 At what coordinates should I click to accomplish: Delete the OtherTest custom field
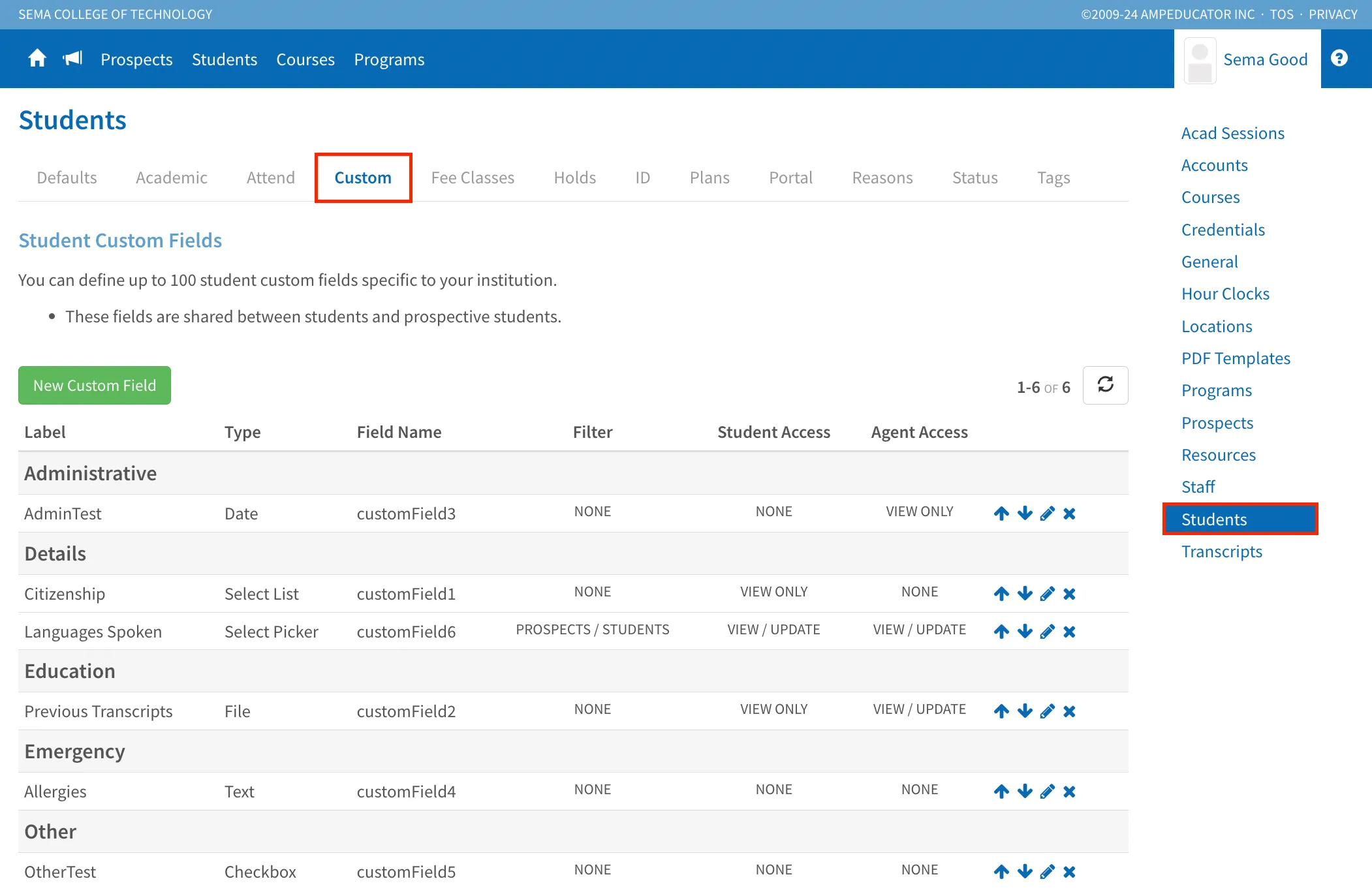(x=1069, y=872)
